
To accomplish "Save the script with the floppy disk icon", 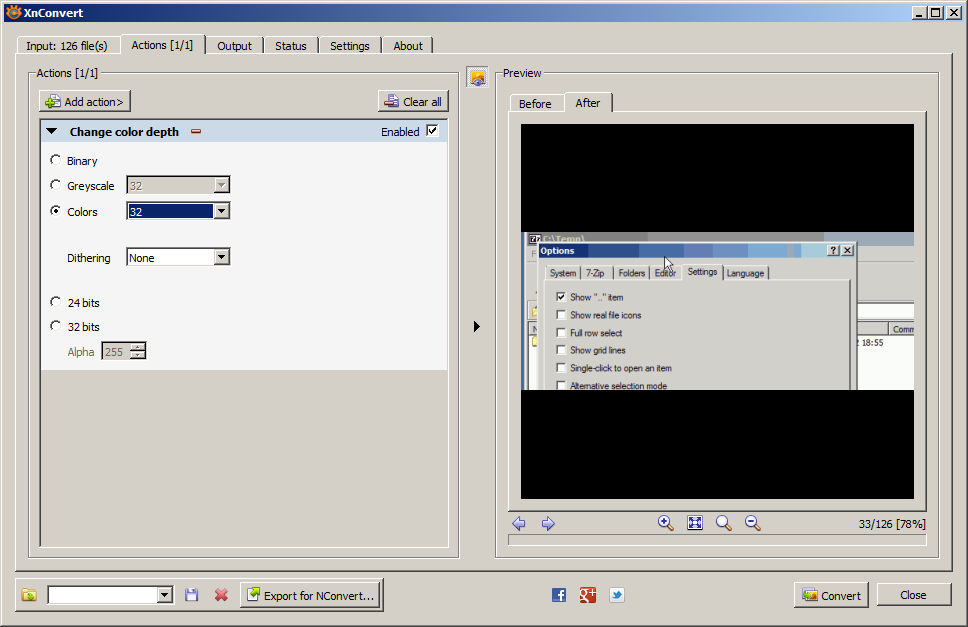I will click(x=191, y=595).
